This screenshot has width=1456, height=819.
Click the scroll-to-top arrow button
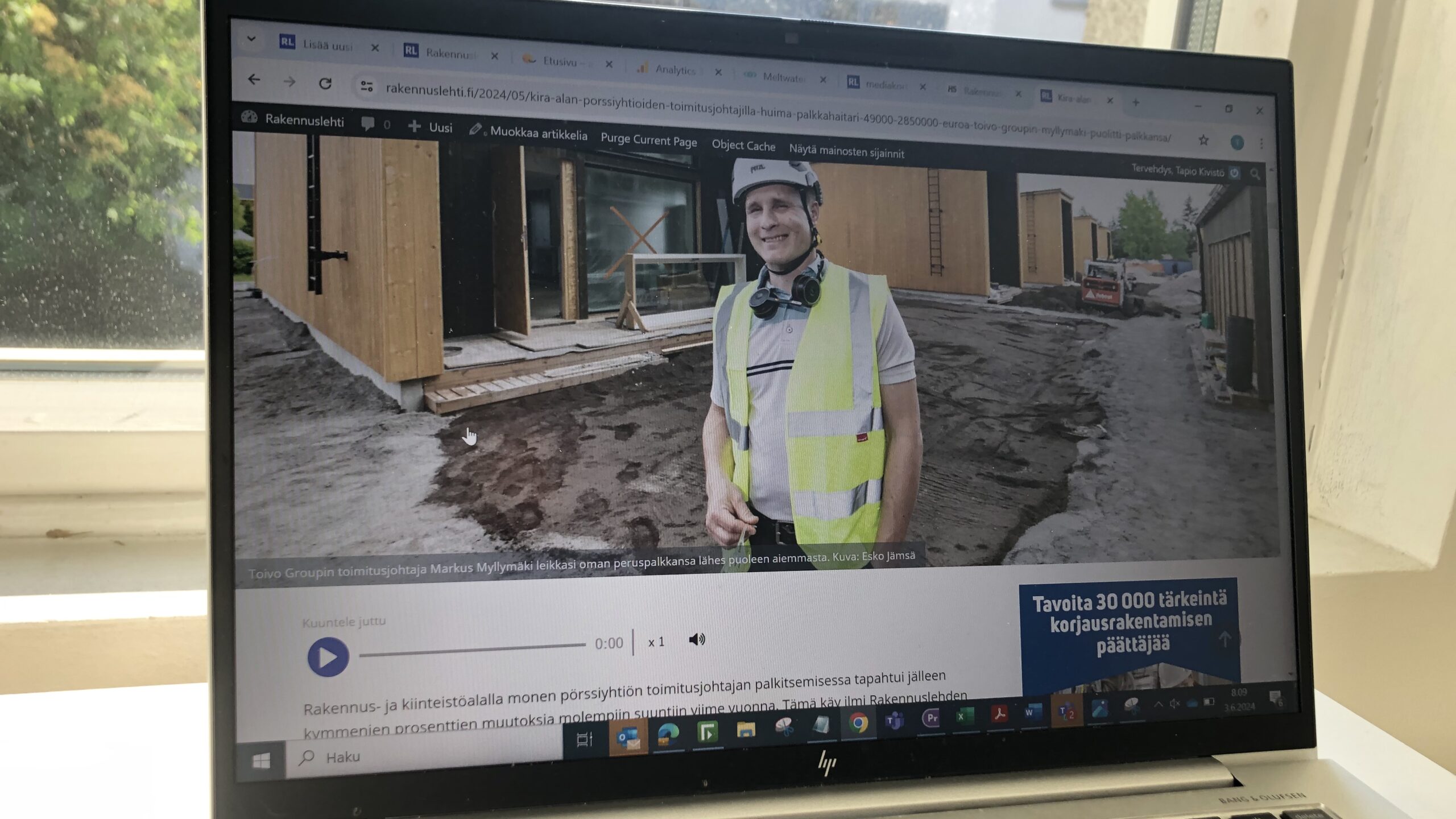point(1225,639)
